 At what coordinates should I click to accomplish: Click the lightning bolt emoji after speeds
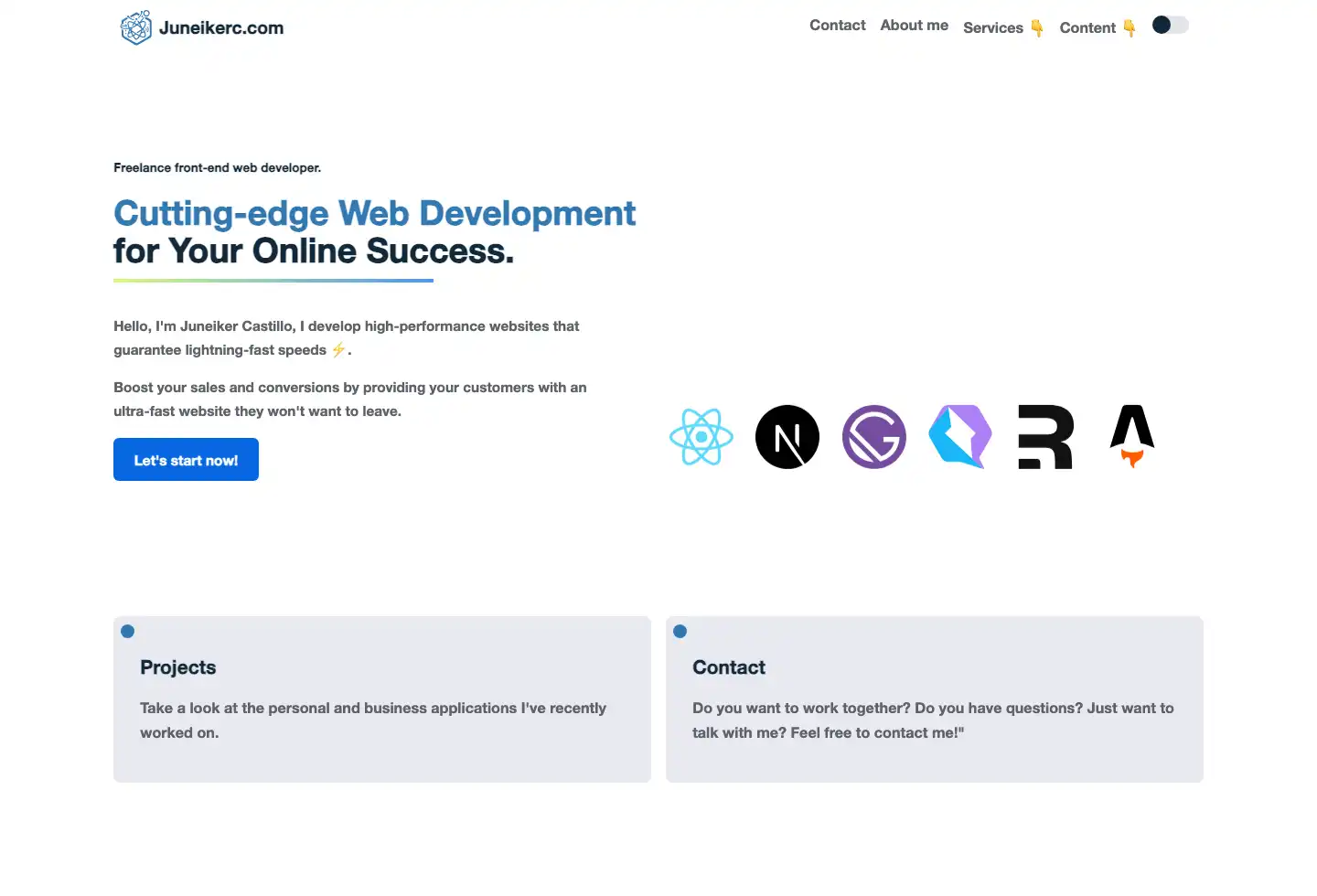point(338,350)
